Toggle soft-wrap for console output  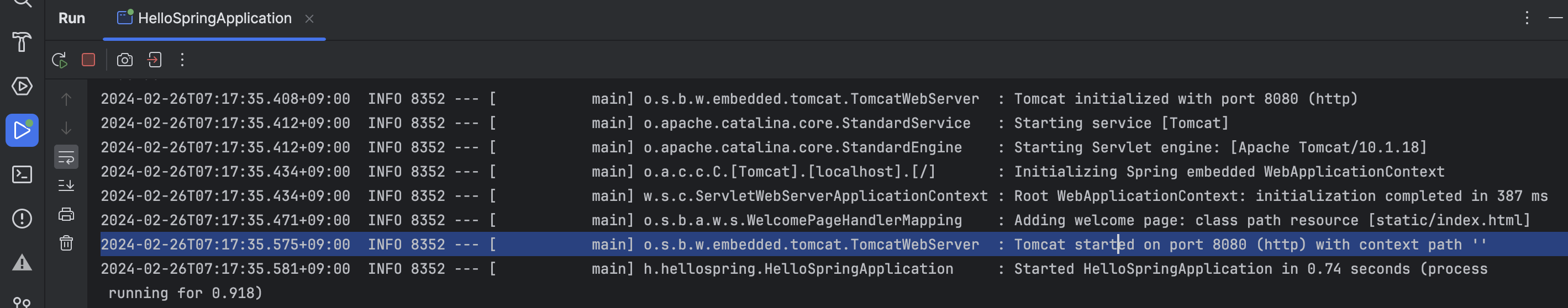click(66, 157)
